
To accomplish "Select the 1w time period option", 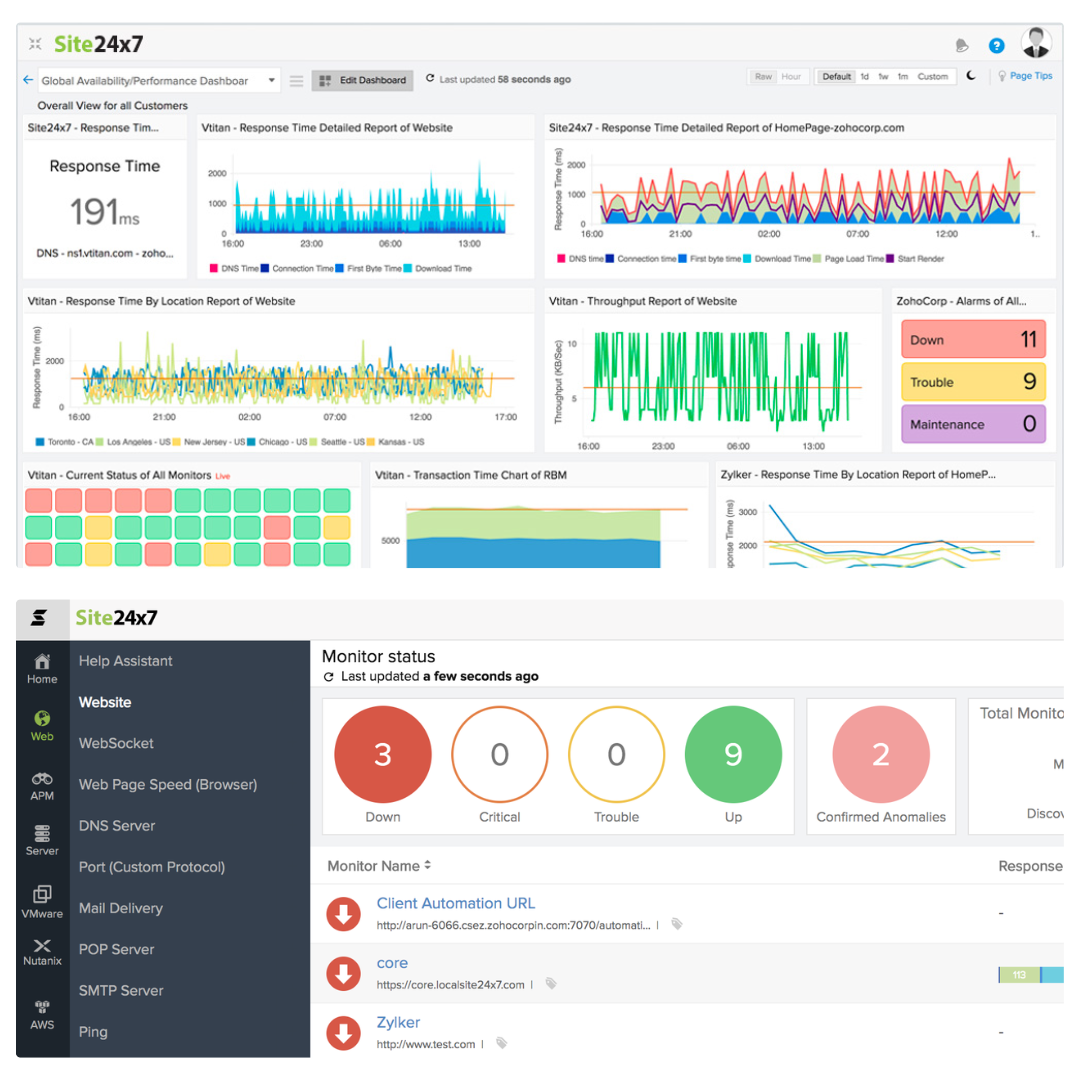I will (883, 77).
